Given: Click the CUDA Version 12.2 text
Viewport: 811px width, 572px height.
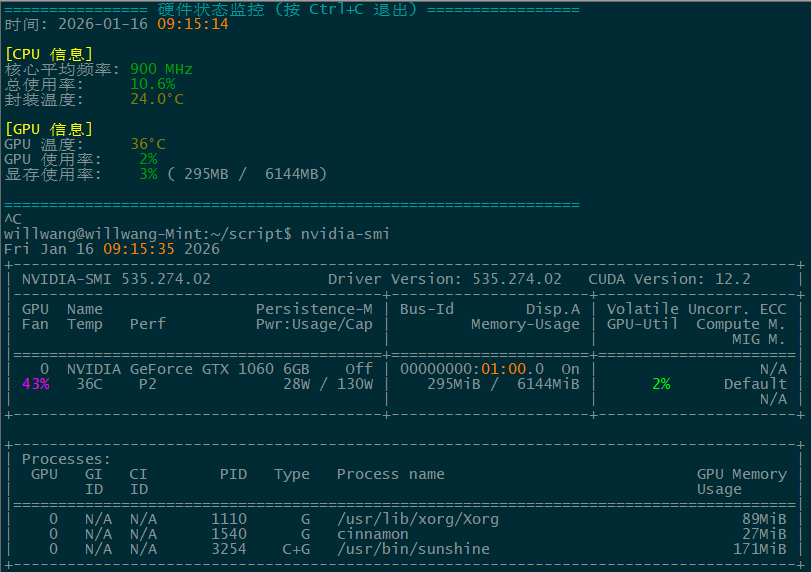Looking at the screenshot, I should (669, 279).
